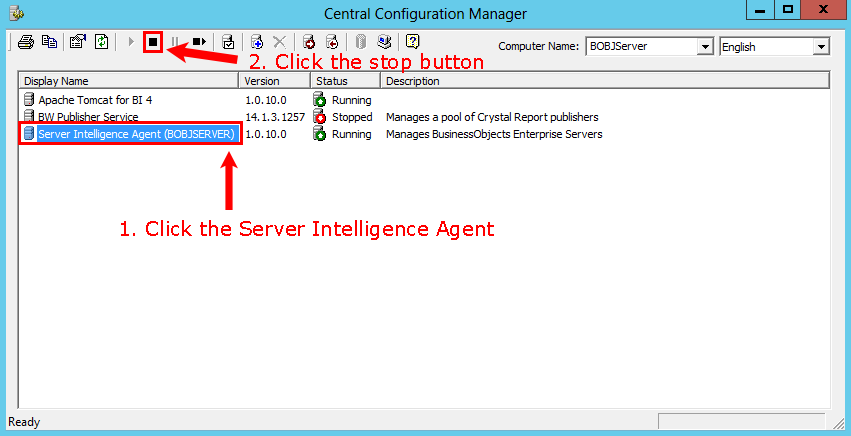The height and width of the screenshot is (436, 851).
Task: Click the Apache Tomcat version 1.0.10.0
Action: 266,100
